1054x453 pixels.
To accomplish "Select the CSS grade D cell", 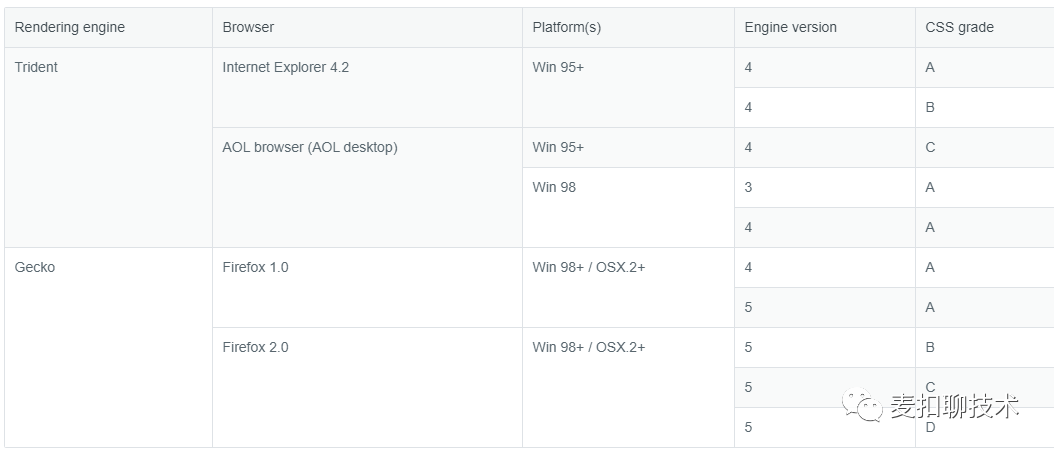I will point(985,427).
